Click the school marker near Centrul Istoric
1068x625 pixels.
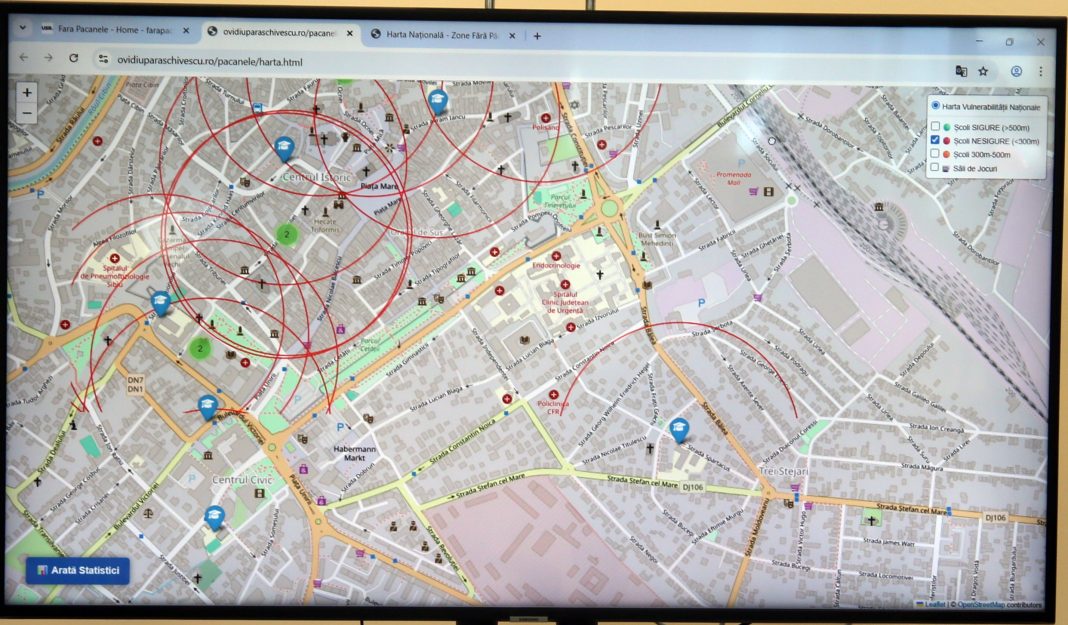pyautogui.click(x=284, y=150)
